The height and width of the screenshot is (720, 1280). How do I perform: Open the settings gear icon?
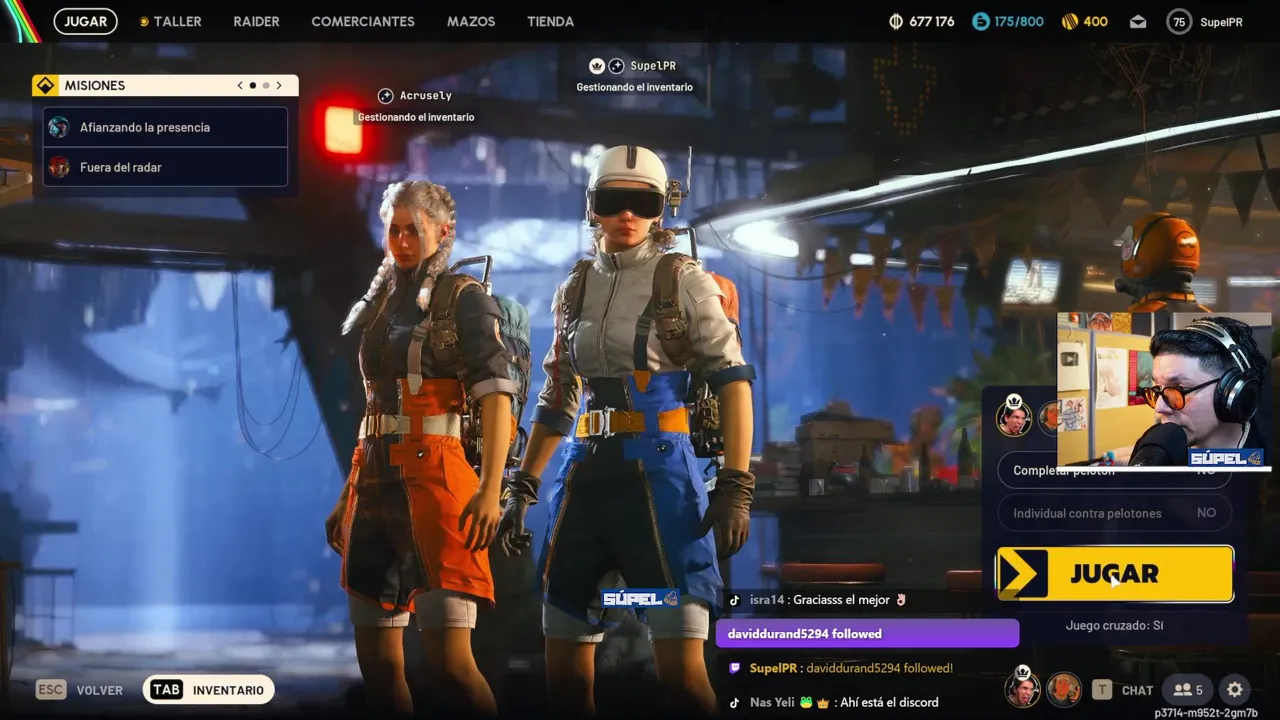point(1235,689)
